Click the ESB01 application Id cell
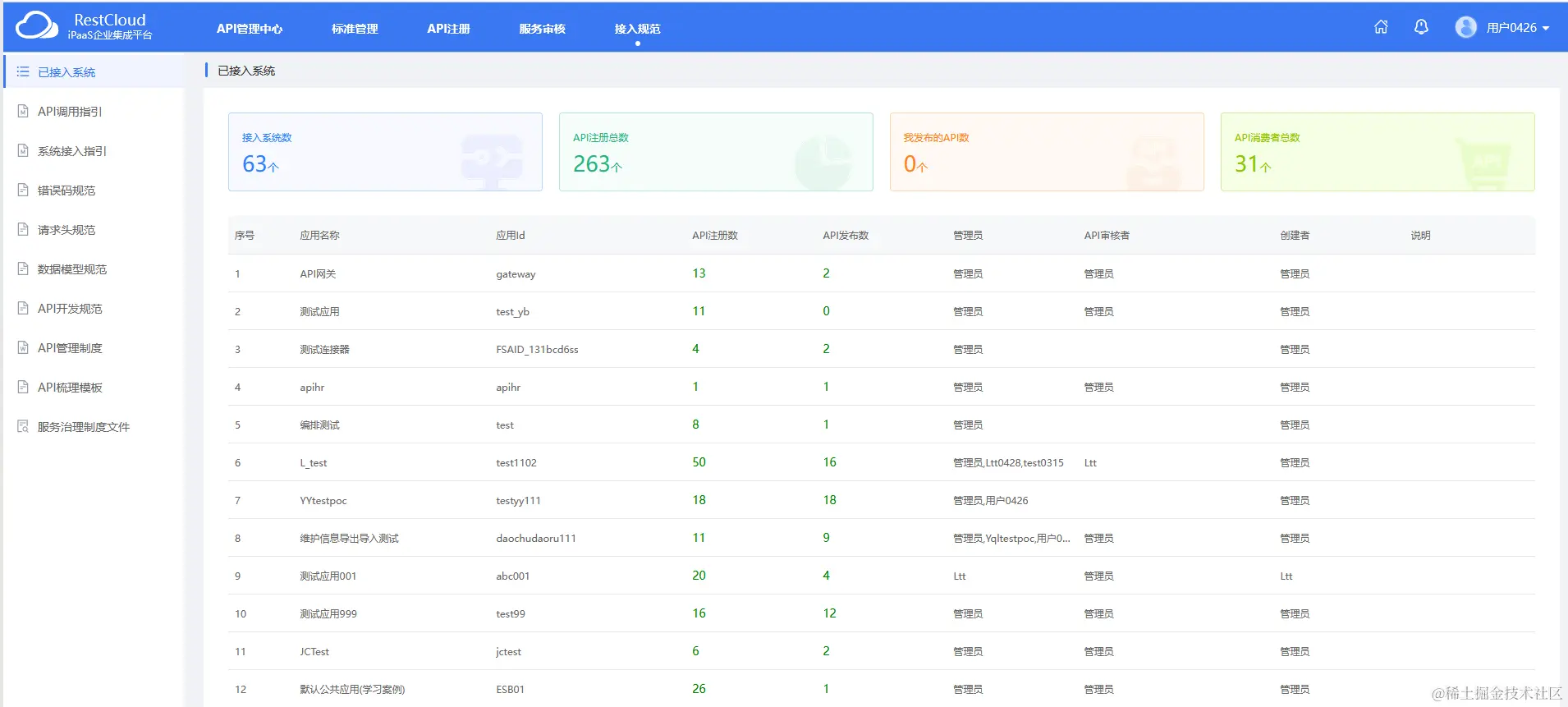The image size is (1568, 707). point(510,690)
